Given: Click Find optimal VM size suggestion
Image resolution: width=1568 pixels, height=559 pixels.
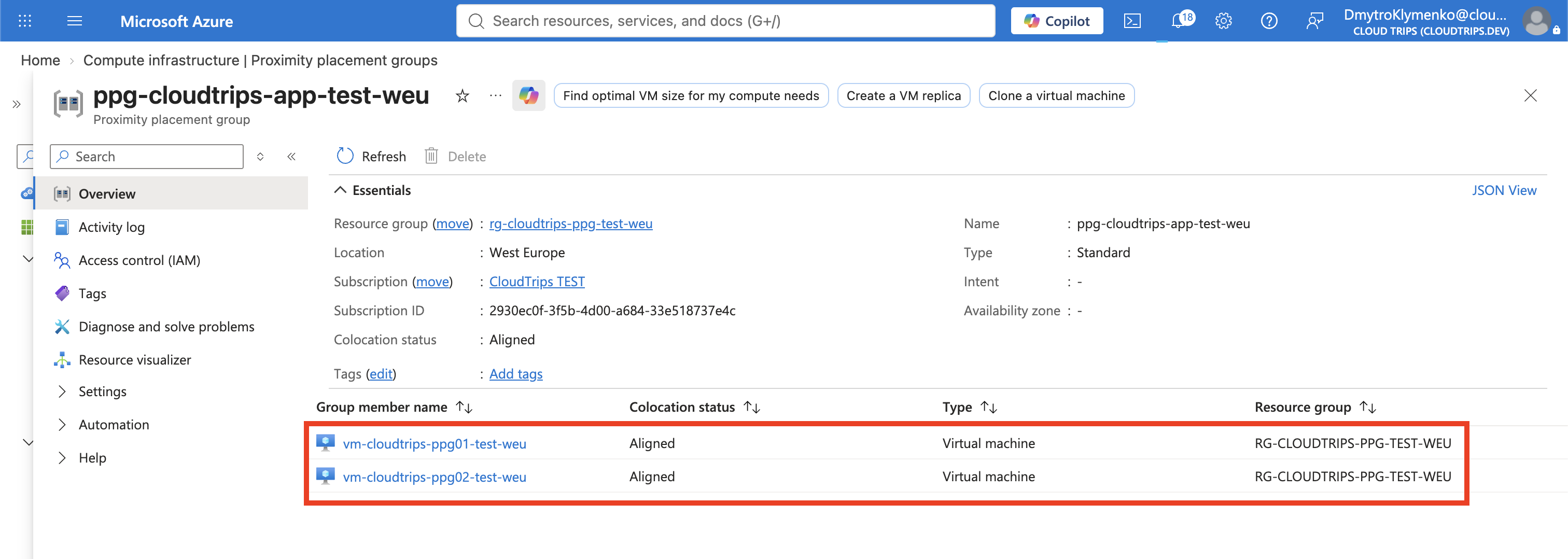Looking at the screenshot, I should [x=691, y=95].
